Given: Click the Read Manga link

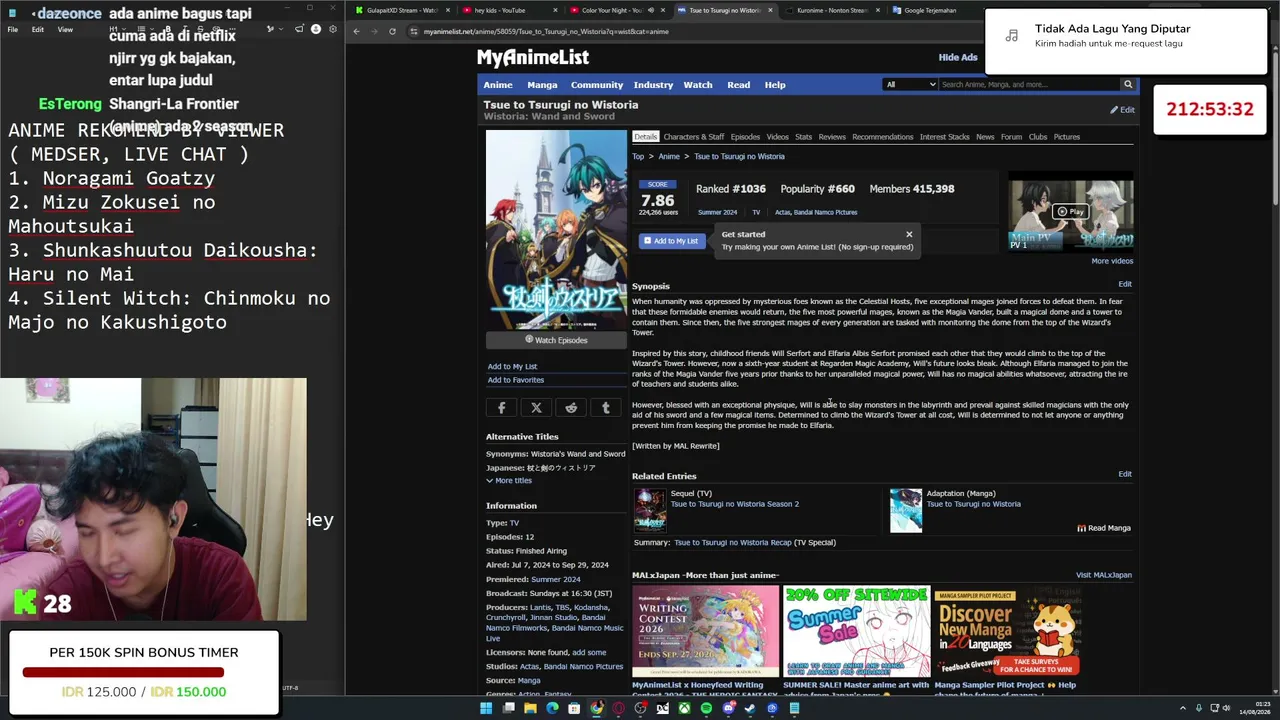Looking at the screenshot, I should pyautogui.click(x=1104, y=528).
